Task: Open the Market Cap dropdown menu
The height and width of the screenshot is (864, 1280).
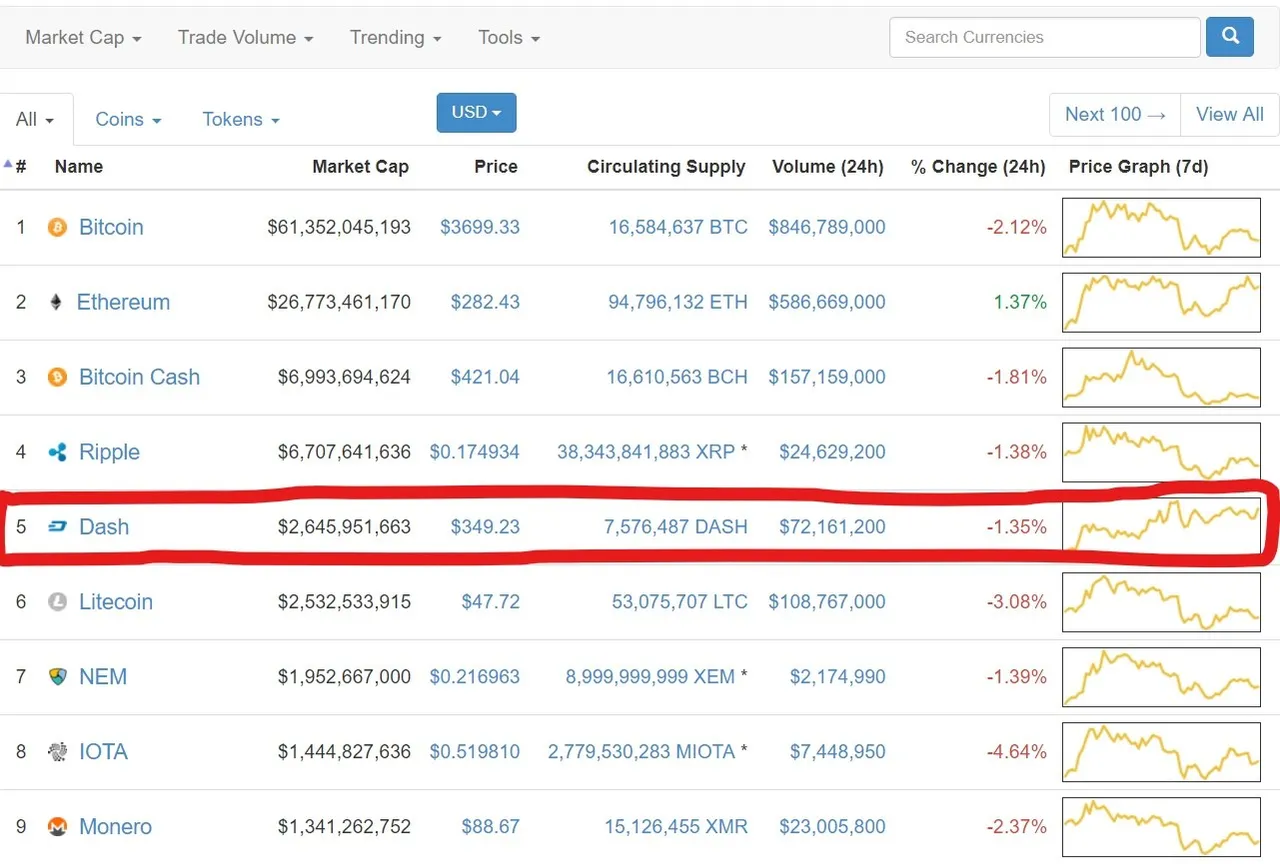Action: (83, 38)
